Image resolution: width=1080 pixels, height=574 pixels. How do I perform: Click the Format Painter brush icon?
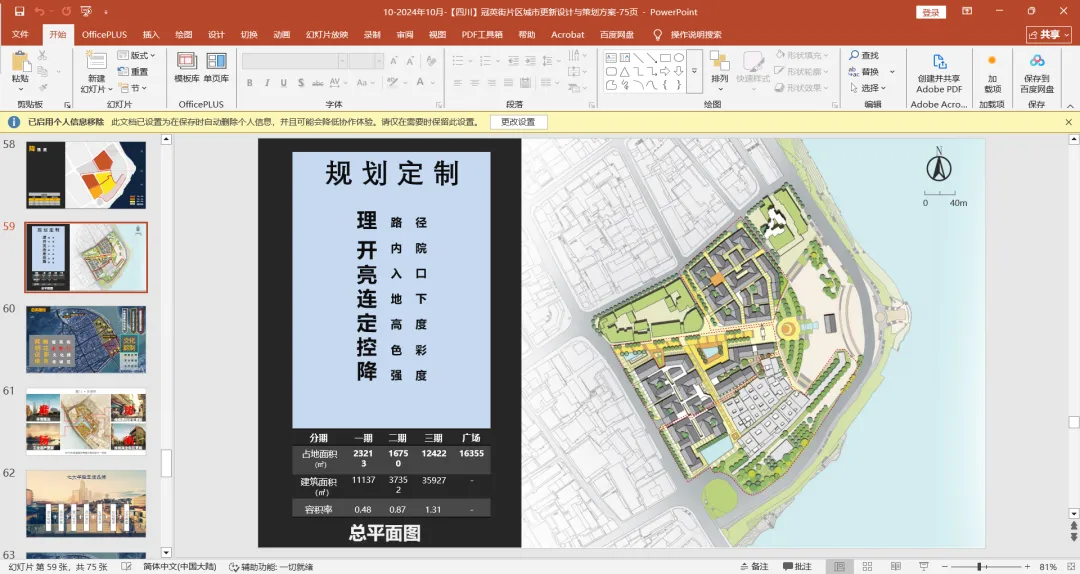pyautogui.click(x=43, y=88)
